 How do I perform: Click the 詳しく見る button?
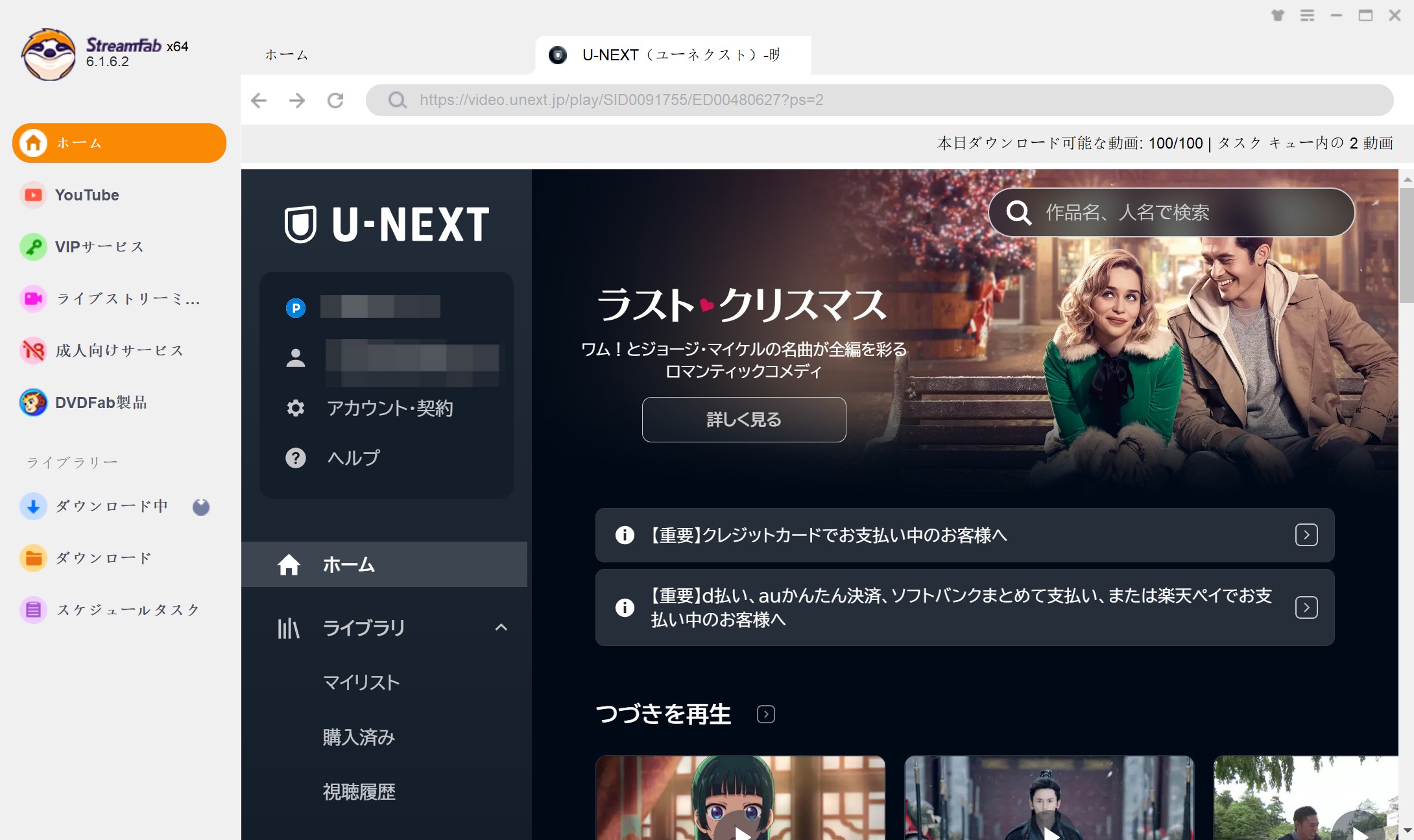[x=744, y=420]
